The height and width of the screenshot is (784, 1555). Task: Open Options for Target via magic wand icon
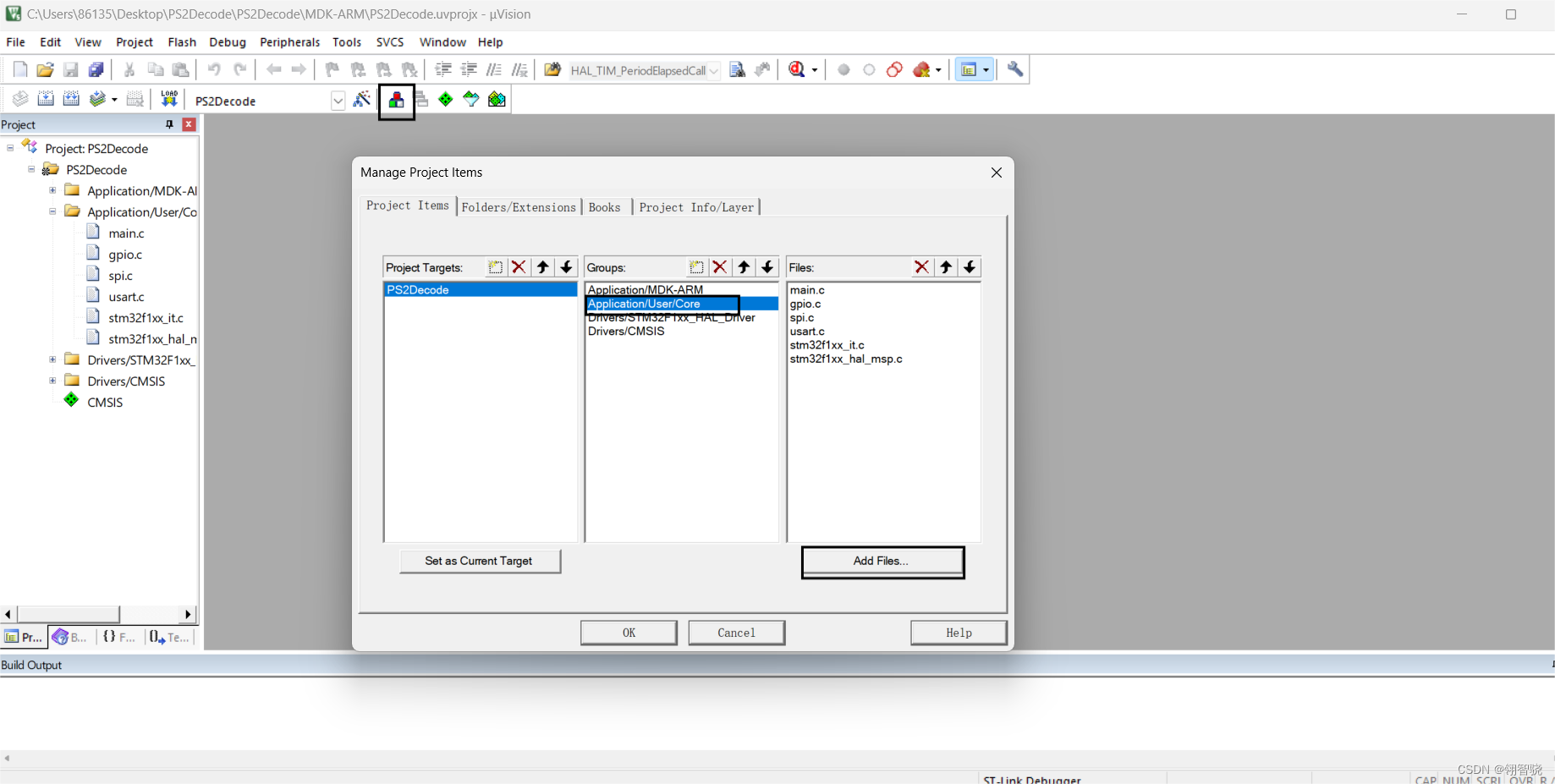click(362, 99)
